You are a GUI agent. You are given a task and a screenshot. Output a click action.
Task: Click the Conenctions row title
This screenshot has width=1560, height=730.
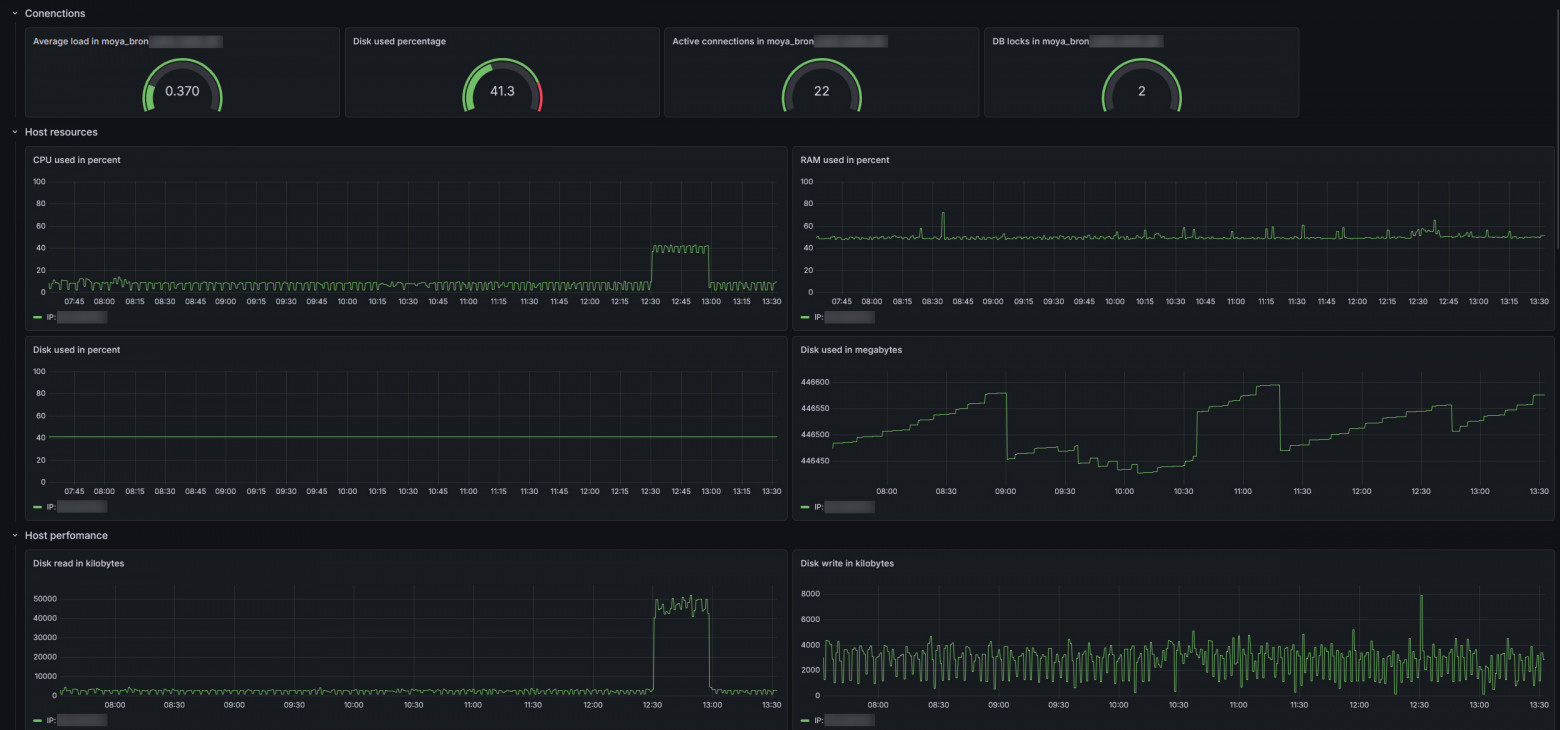(x=55, y=13)
